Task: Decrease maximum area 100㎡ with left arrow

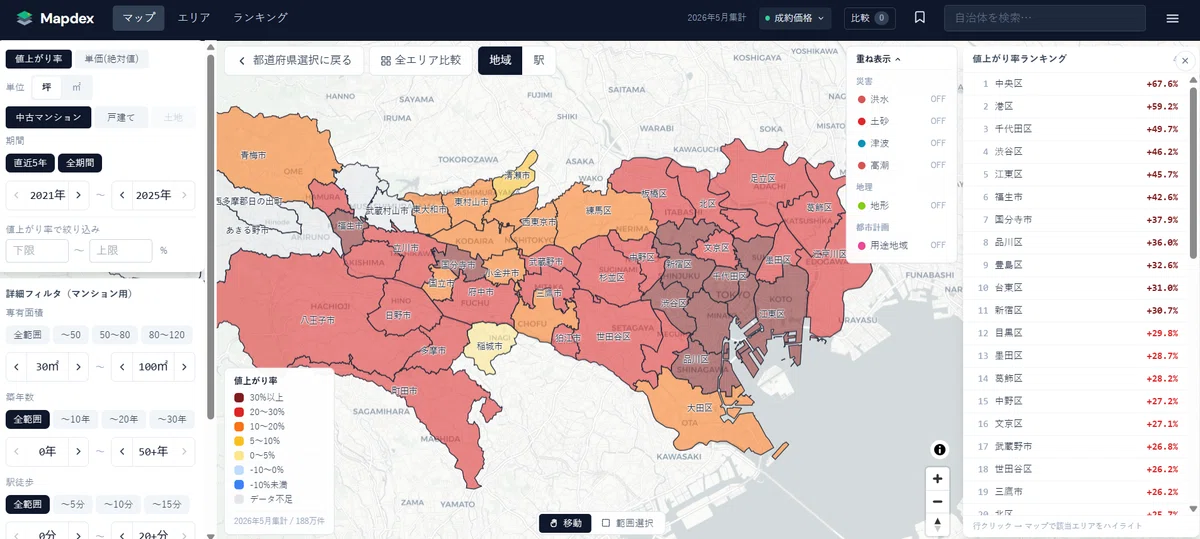Action: point(122,367)
